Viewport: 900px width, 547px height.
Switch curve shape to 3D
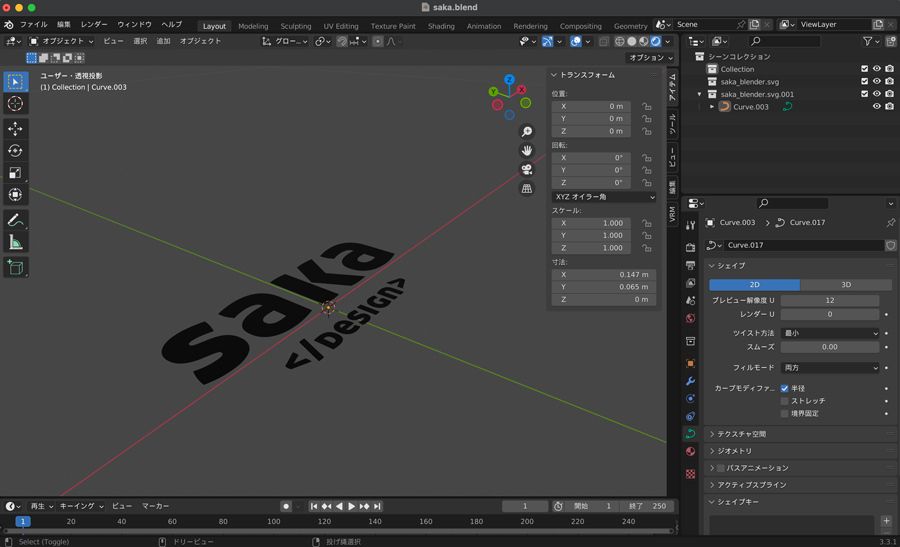tap(845, 285)
